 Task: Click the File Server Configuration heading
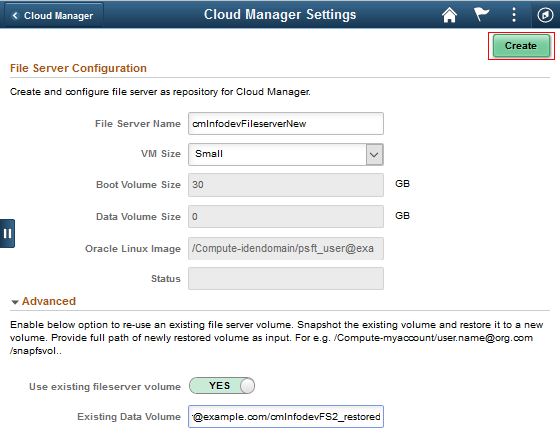coord(78,68)
